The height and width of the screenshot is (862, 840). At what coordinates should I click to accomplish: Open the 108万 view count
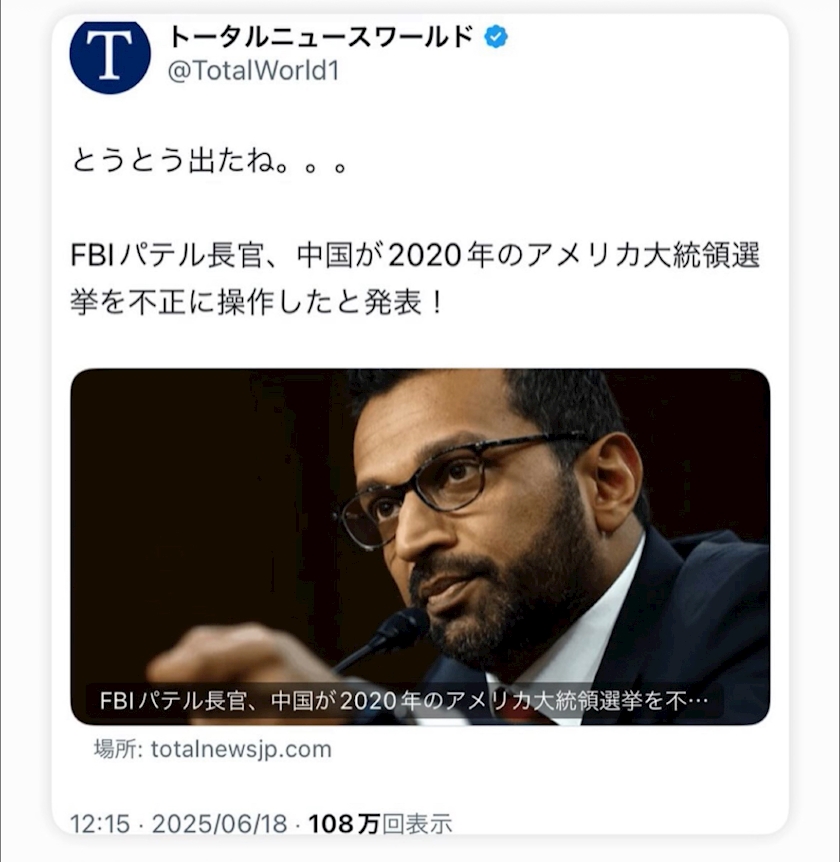point(344,824)
